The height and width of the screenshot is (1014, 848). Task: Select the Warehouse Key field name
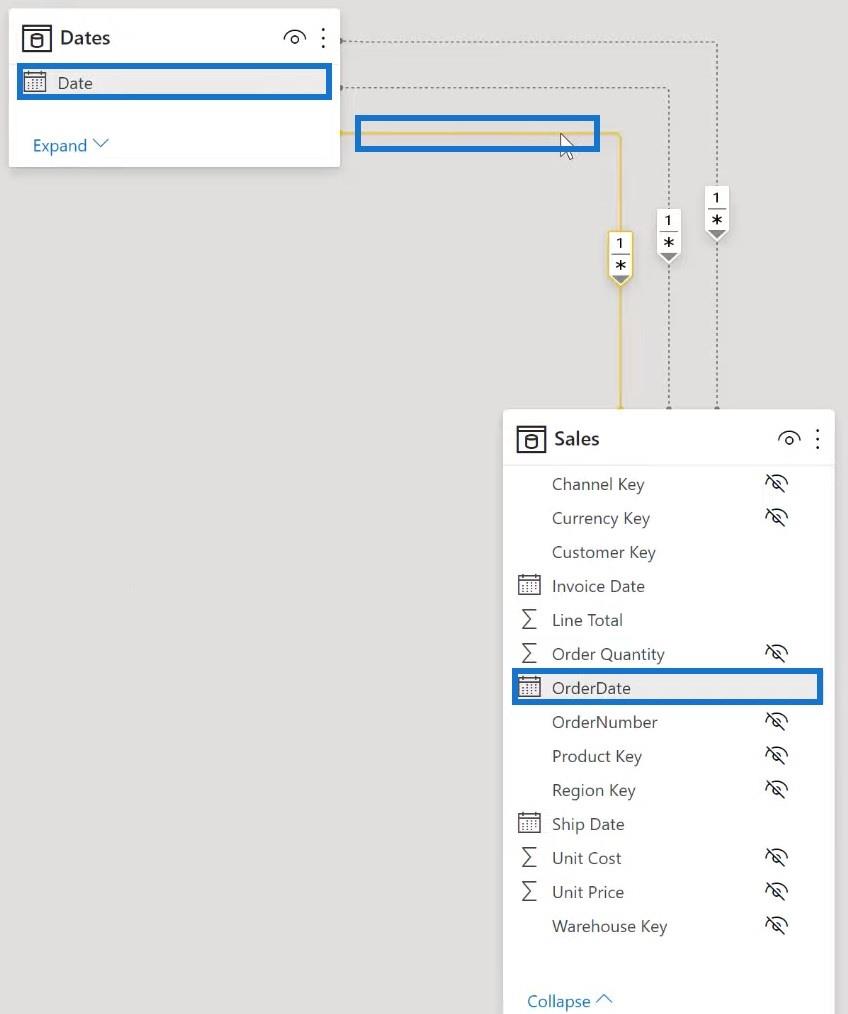(x=609, y=926)
